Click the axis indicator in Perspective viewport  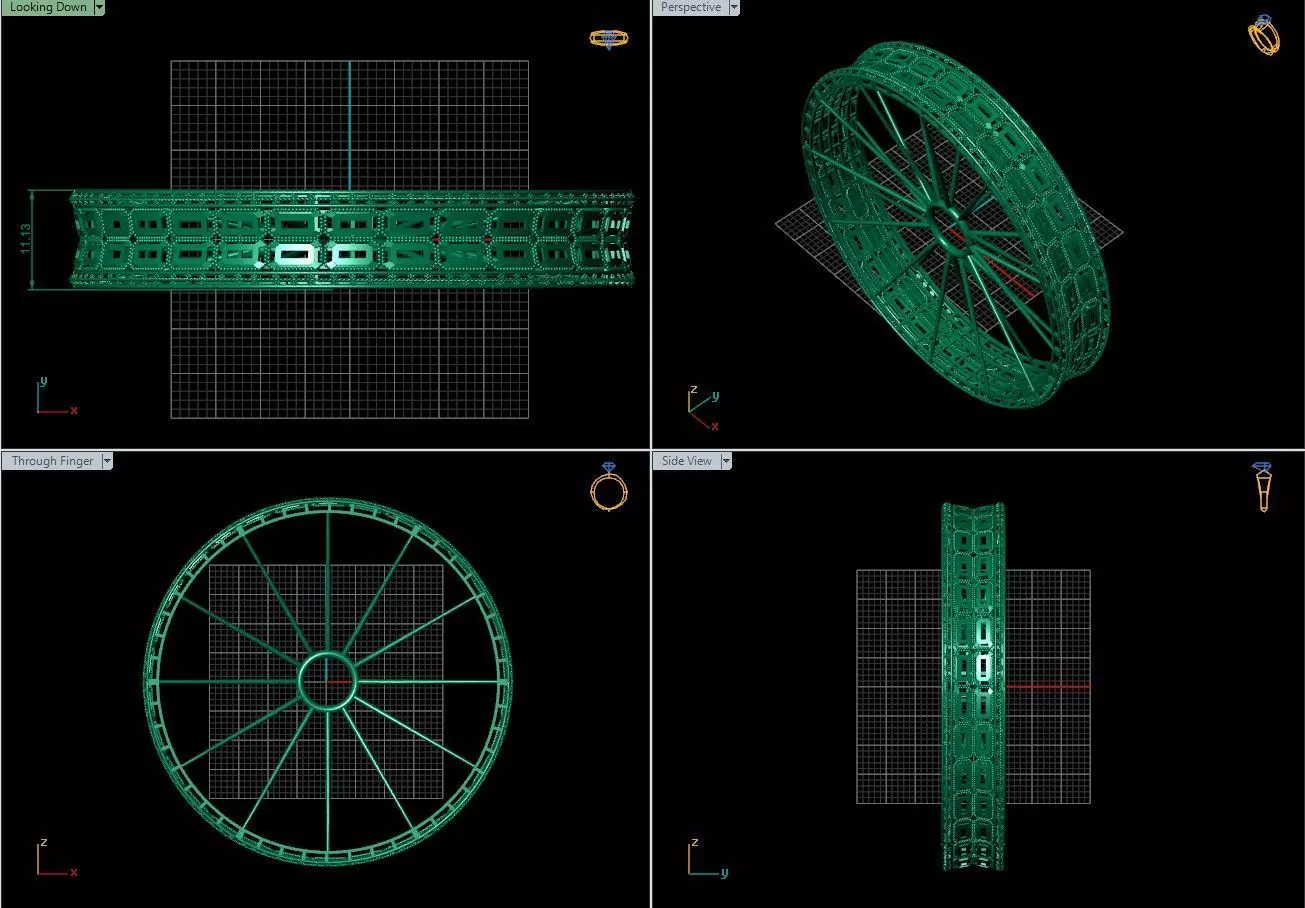click(x=704, y=408)
